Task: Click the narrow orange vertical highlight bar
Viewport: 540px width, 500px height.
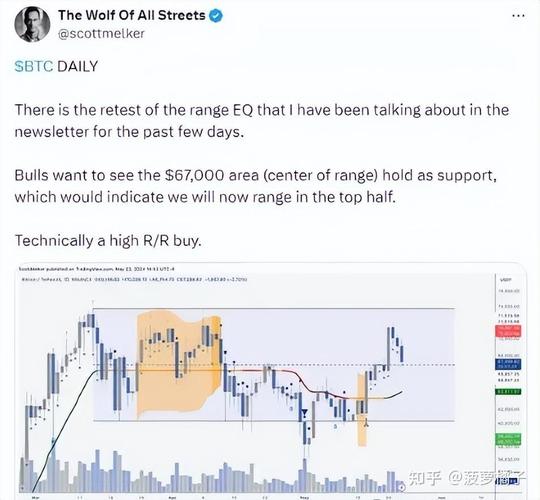Action: pyautogui.click(x=362, y=410)
